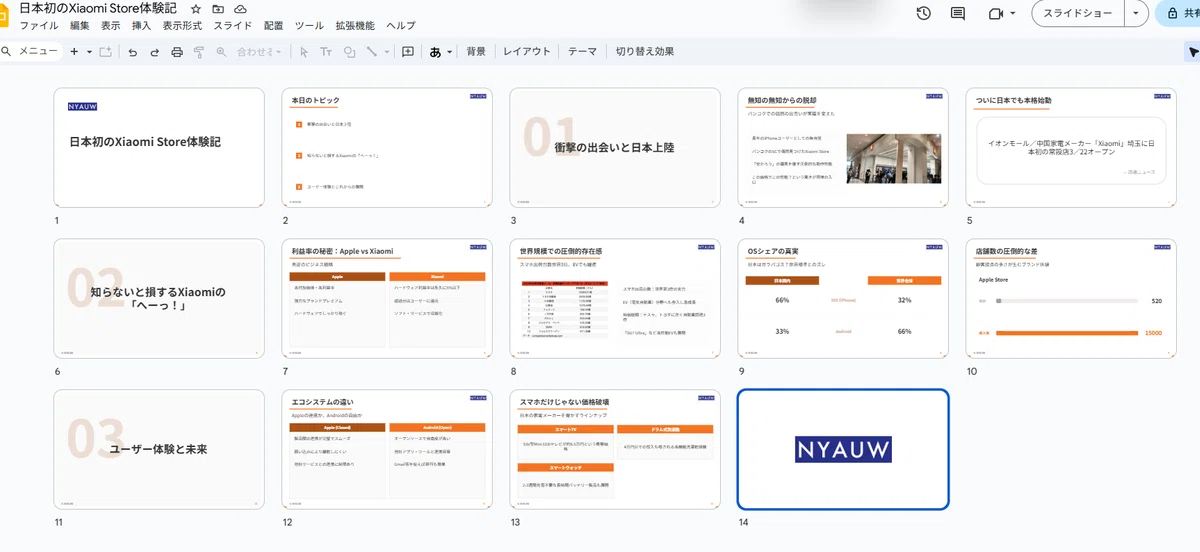Click the あ input tools icon
Viewport: 1200px width, 552px height.
click(435, 51)
